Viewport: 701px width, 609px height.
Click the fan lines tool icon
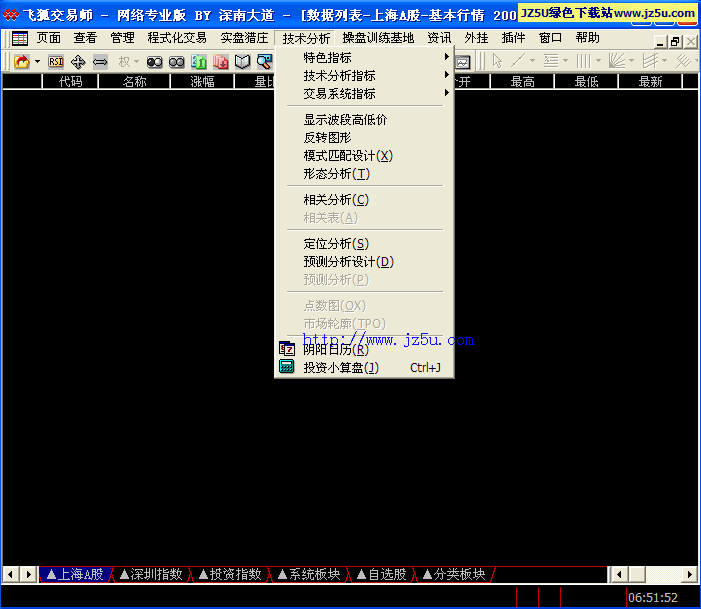(x=617, y=61)
